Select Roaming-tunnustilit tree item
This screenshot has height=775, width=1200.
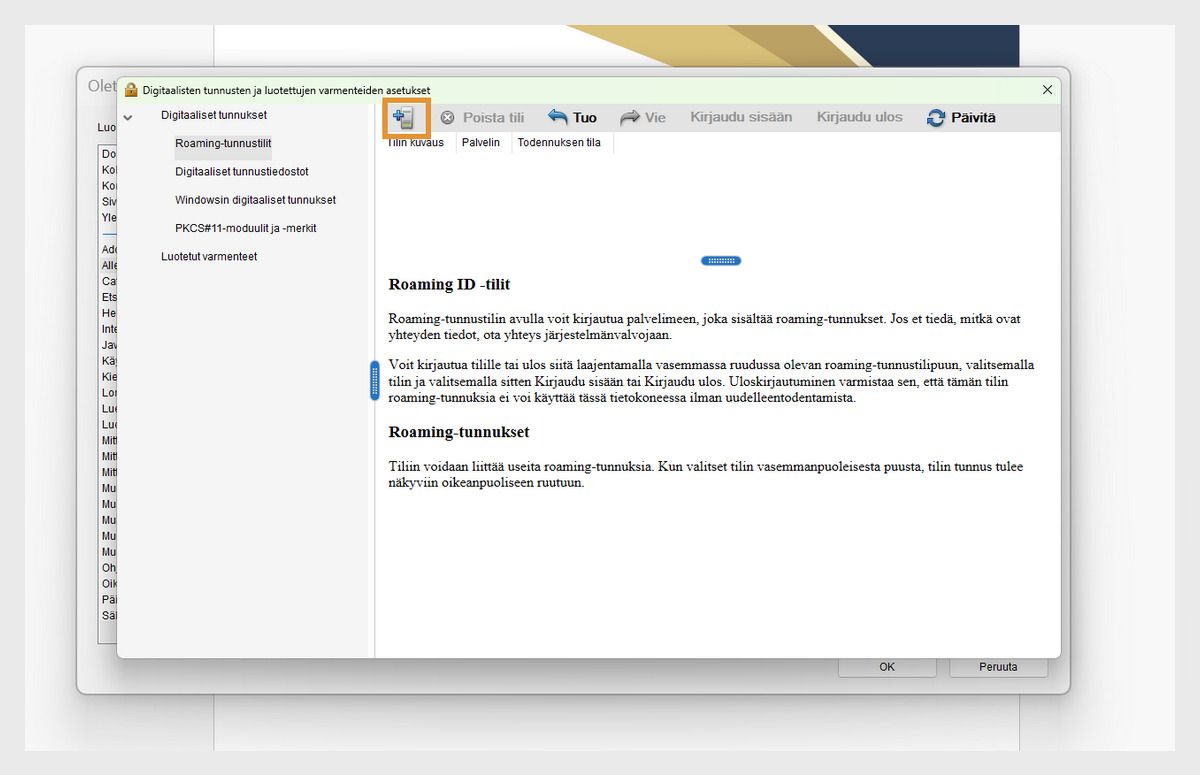point(223,144)
